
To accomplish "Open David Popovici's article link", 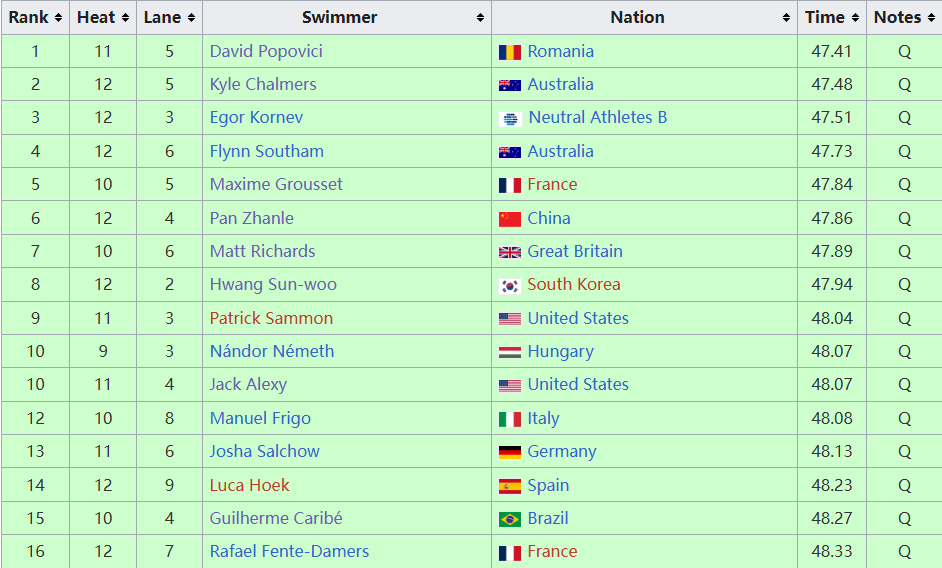I will coord(266,52).
